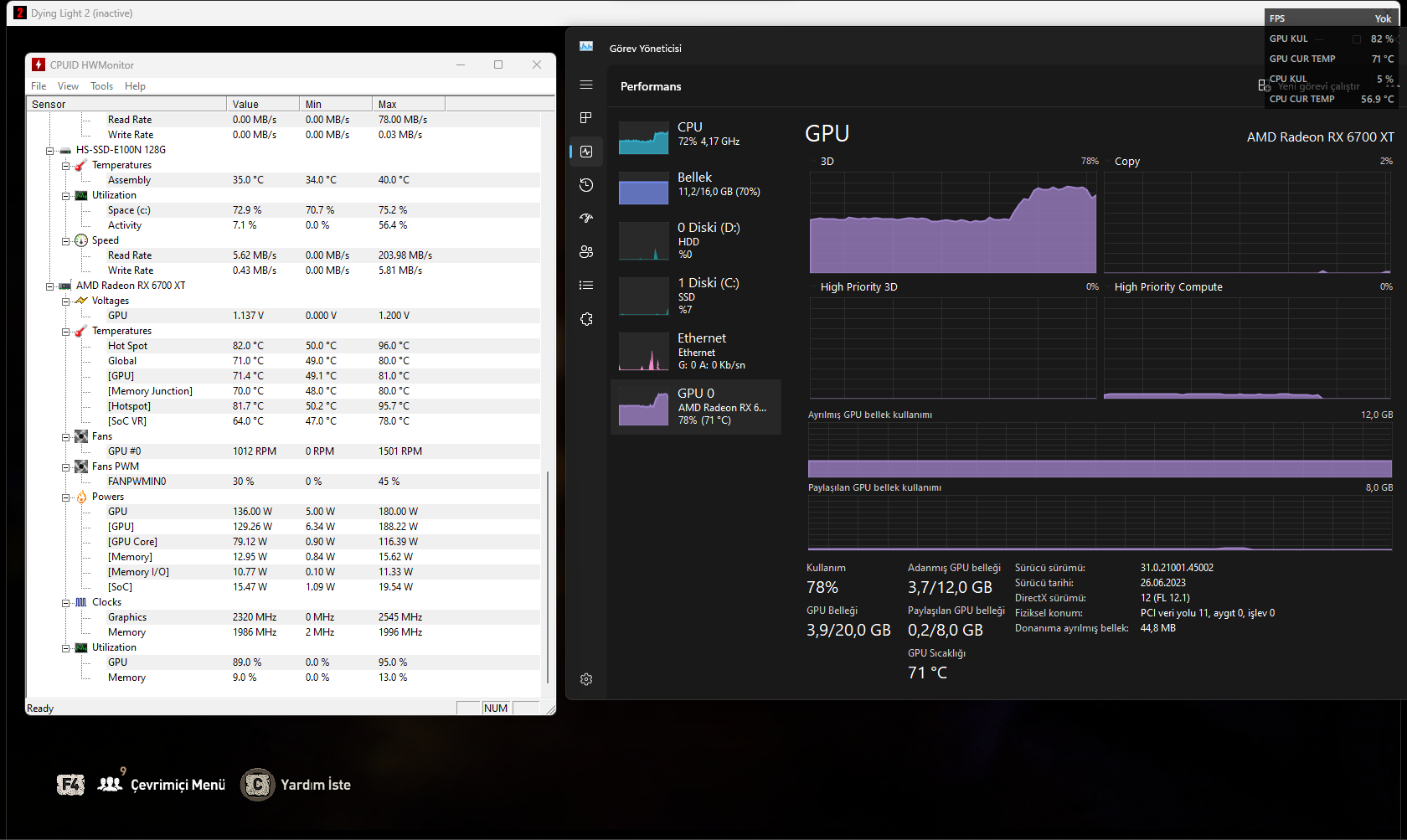The image size is (1407, 840).
Task: Click the F4 key icon for online menu
Action: point(70,785)
